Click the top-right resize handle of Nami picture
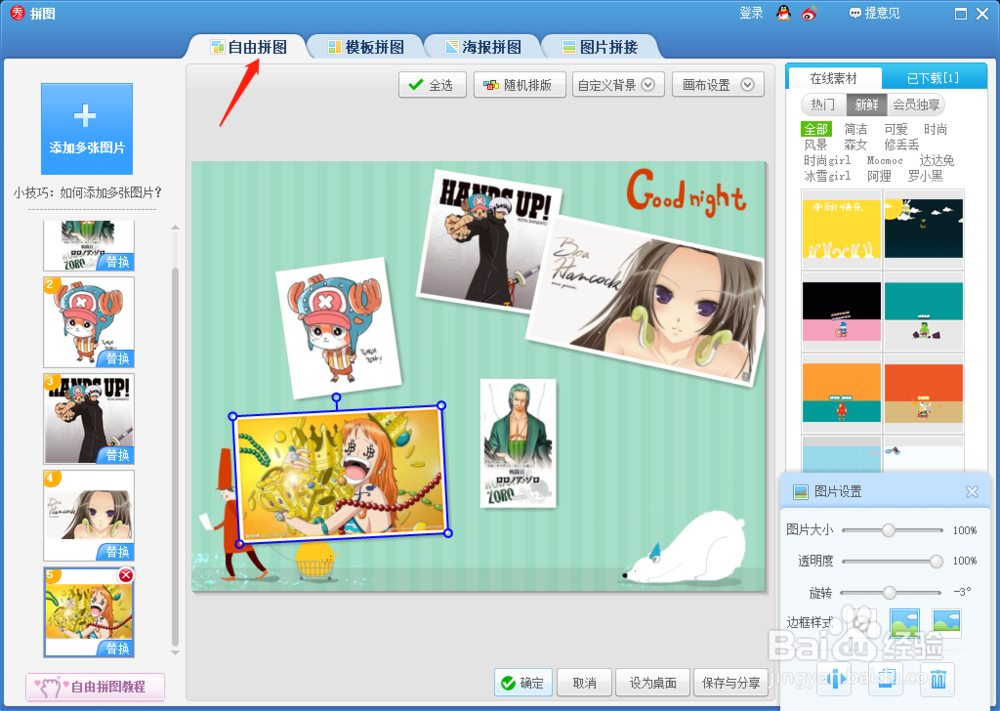Viewport: 1000px width, 711px height. tap(441, 406)
